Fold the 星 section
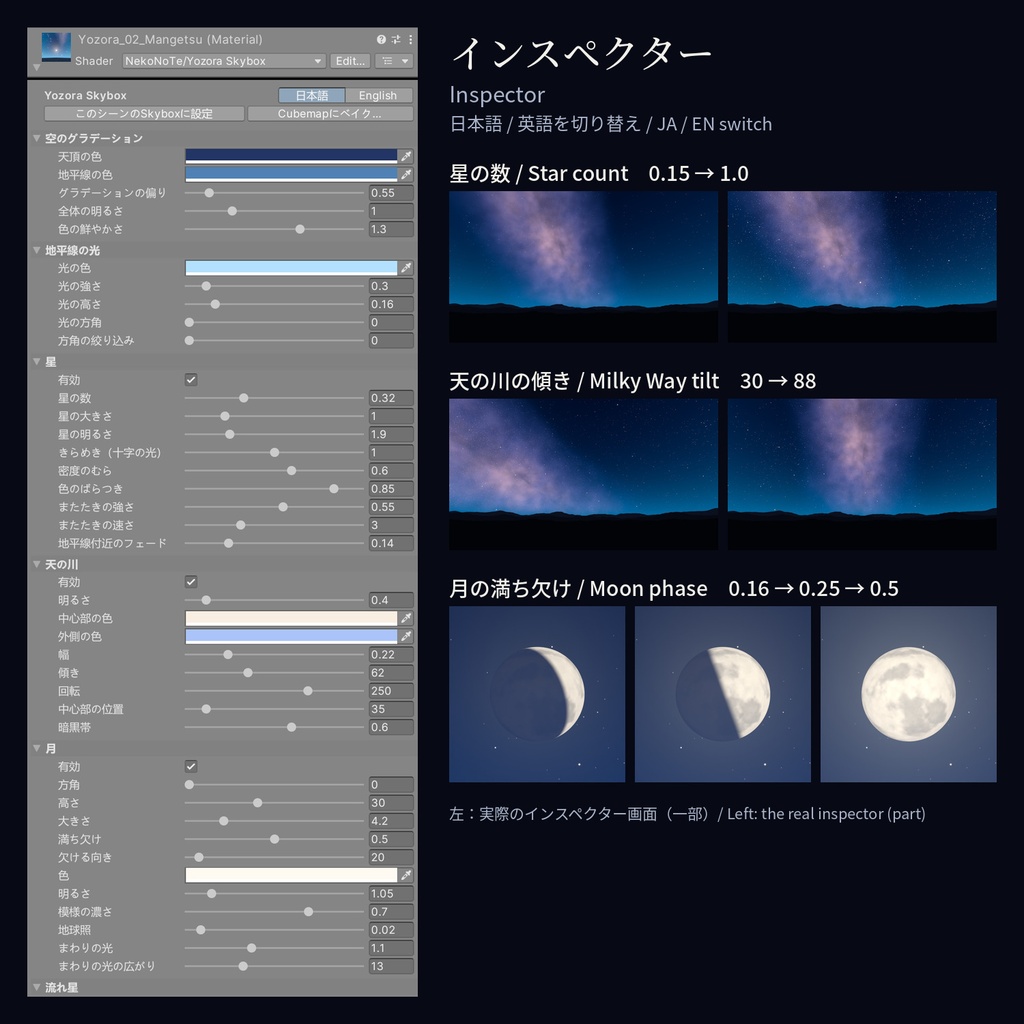 coord(37,362)
